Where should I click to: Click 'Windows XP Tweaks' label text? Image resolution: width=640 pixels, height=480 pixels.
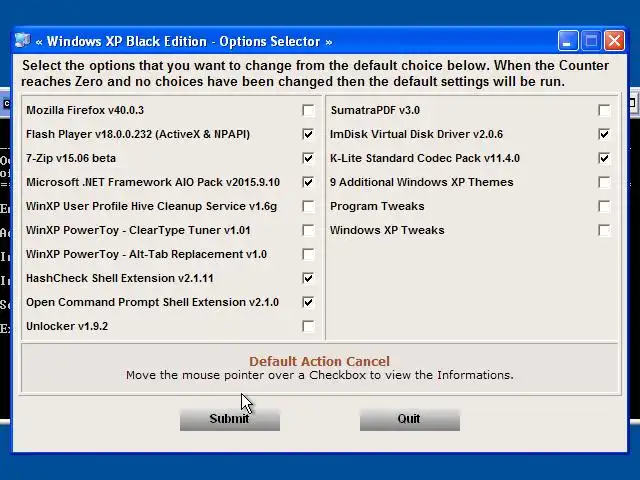(387, 230)
